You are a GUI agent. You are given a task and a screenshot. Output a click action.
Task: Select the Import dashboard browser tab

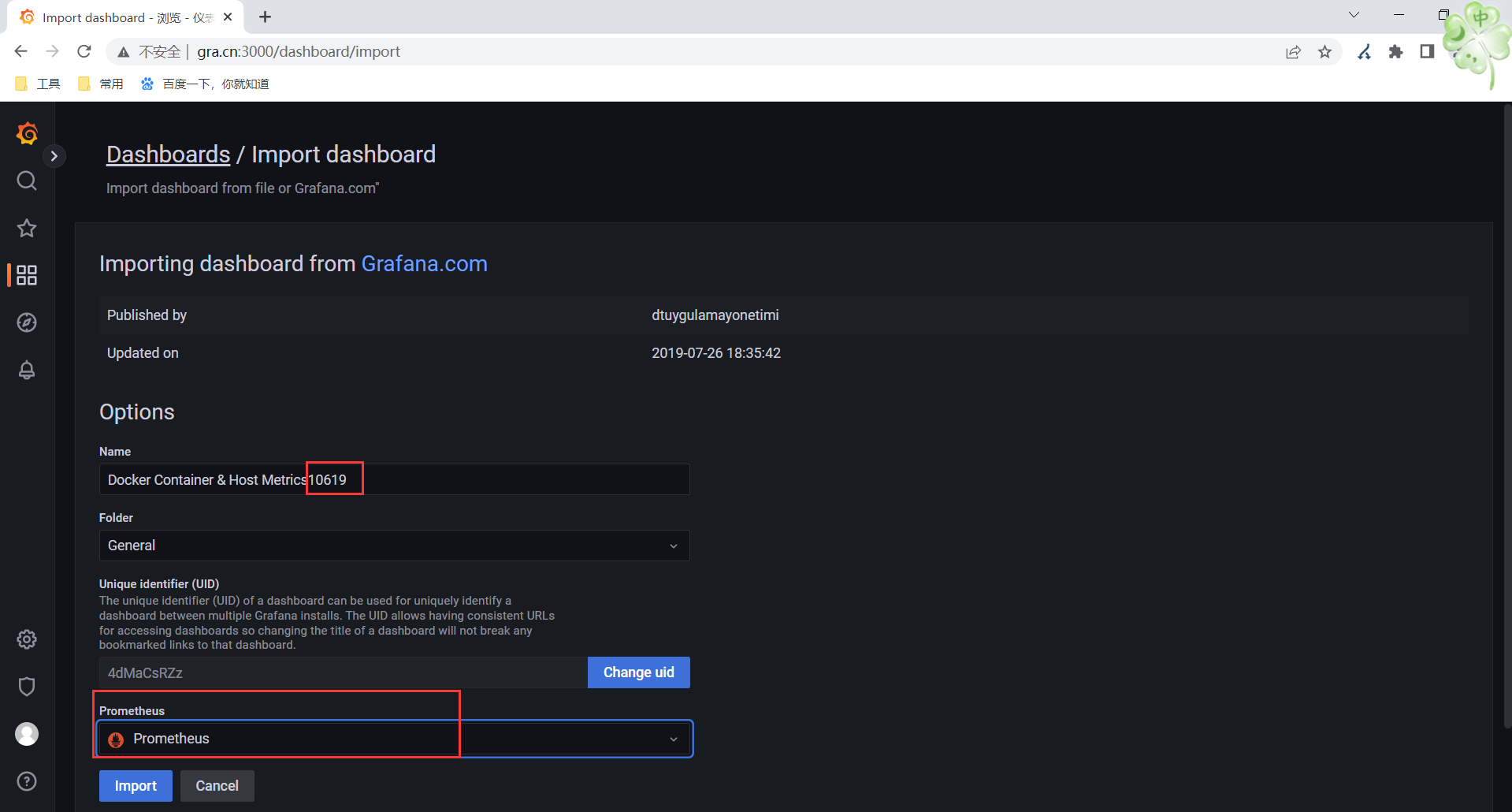point(126,17)
